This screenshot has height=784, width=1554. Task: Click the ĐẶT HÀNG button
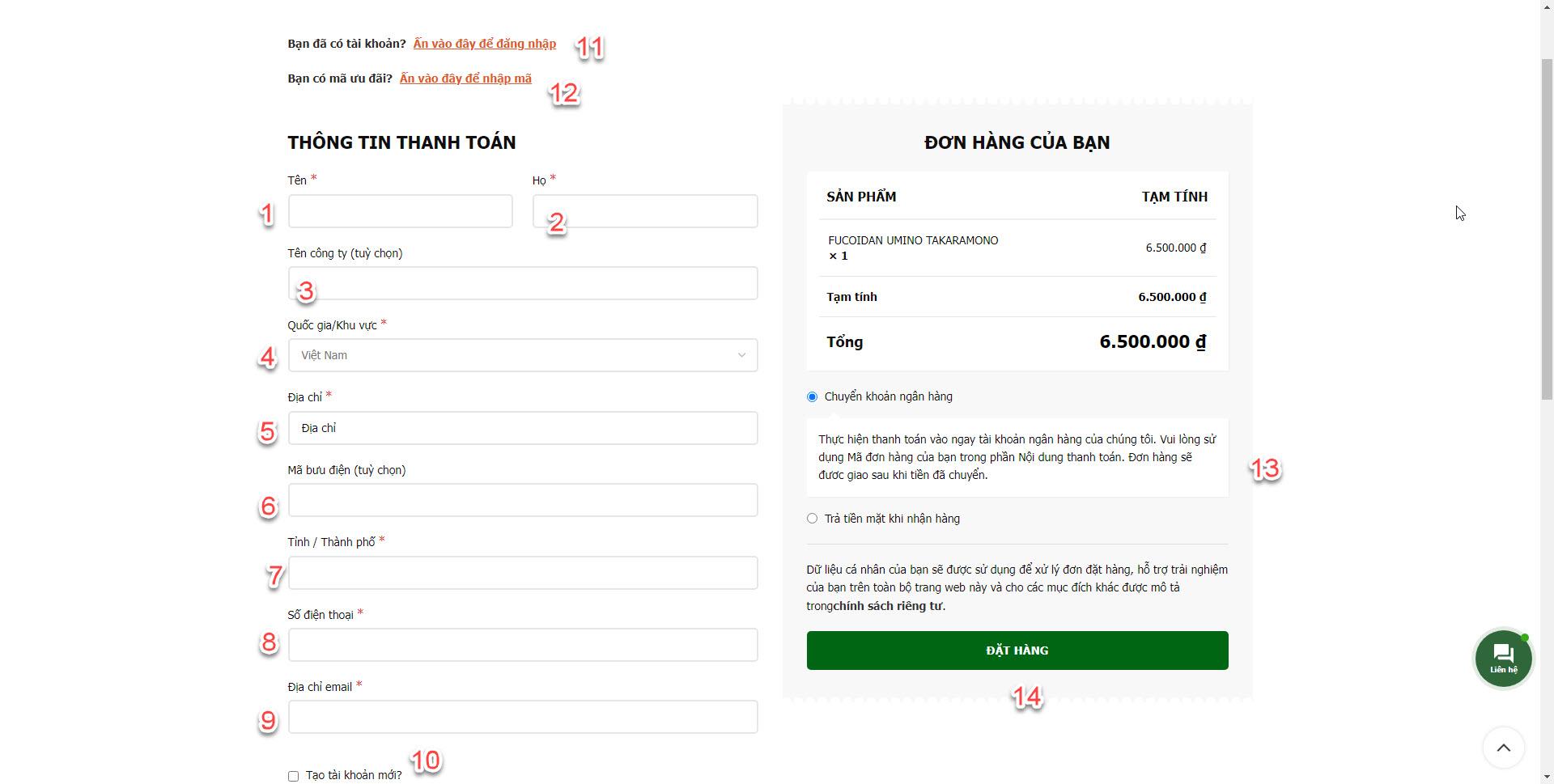click(1017, 651)
